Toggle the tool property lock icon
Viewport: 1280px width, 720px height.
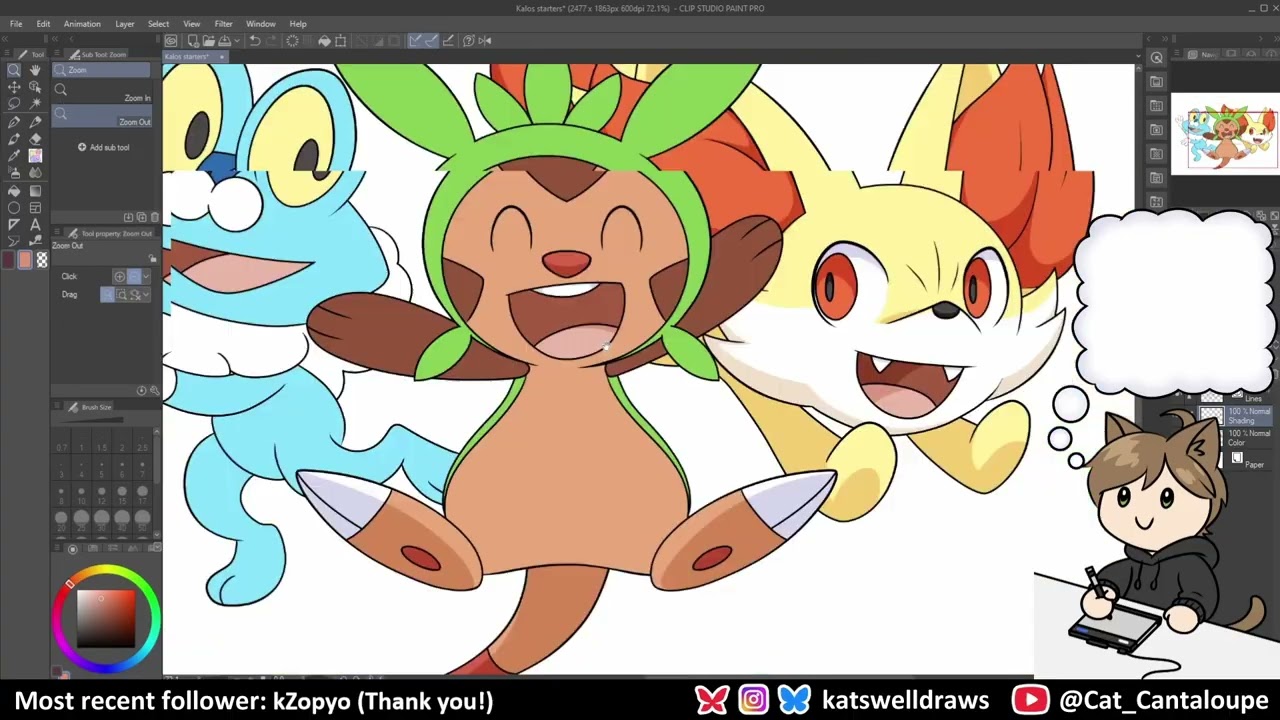[152, 258]
